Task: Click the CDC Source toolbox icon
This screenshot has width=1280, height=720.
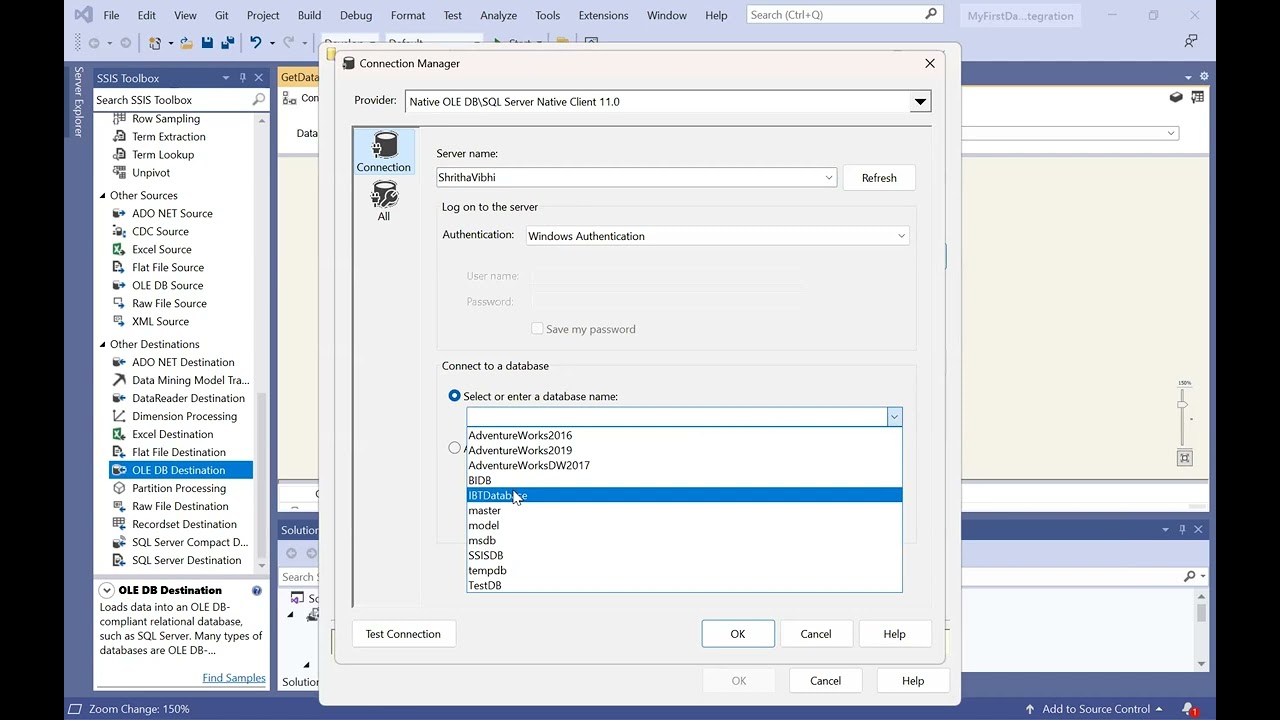Action: click(x=119, y=232)
